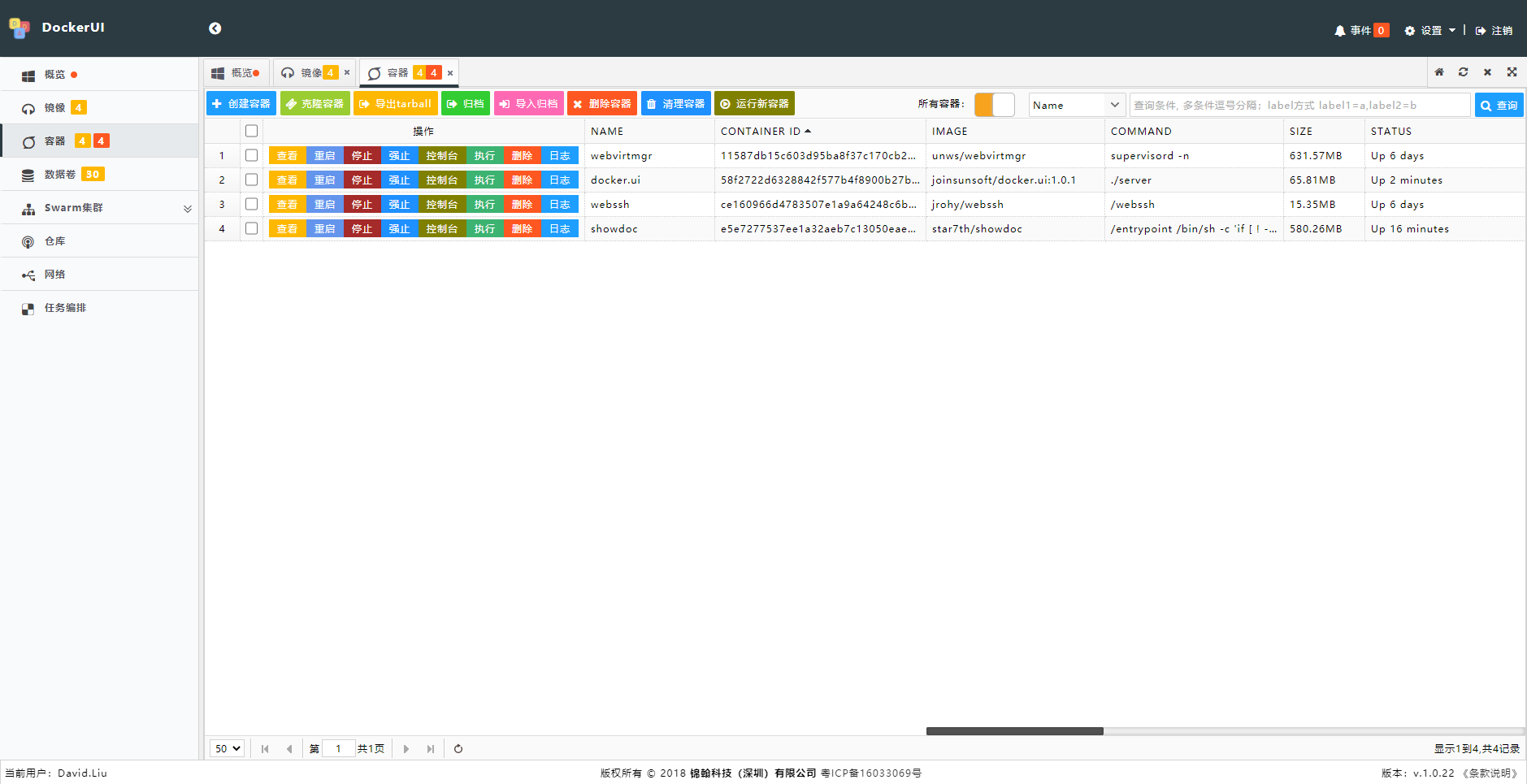
Task: Open 任务编排 in the sidebar
Action: click(99, 308)
